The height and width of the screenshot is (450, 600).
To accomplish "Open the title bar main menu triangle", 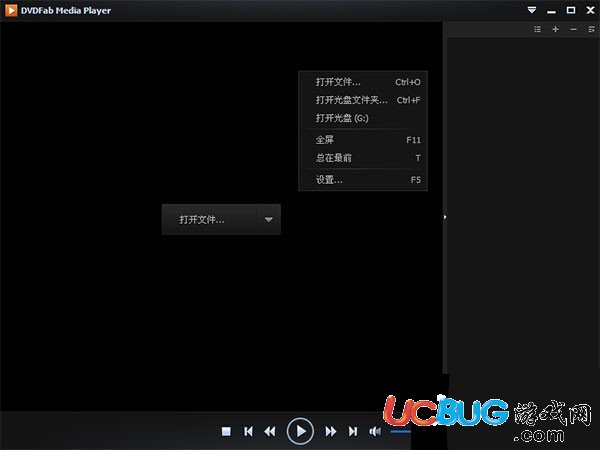I will pos(532,10).
